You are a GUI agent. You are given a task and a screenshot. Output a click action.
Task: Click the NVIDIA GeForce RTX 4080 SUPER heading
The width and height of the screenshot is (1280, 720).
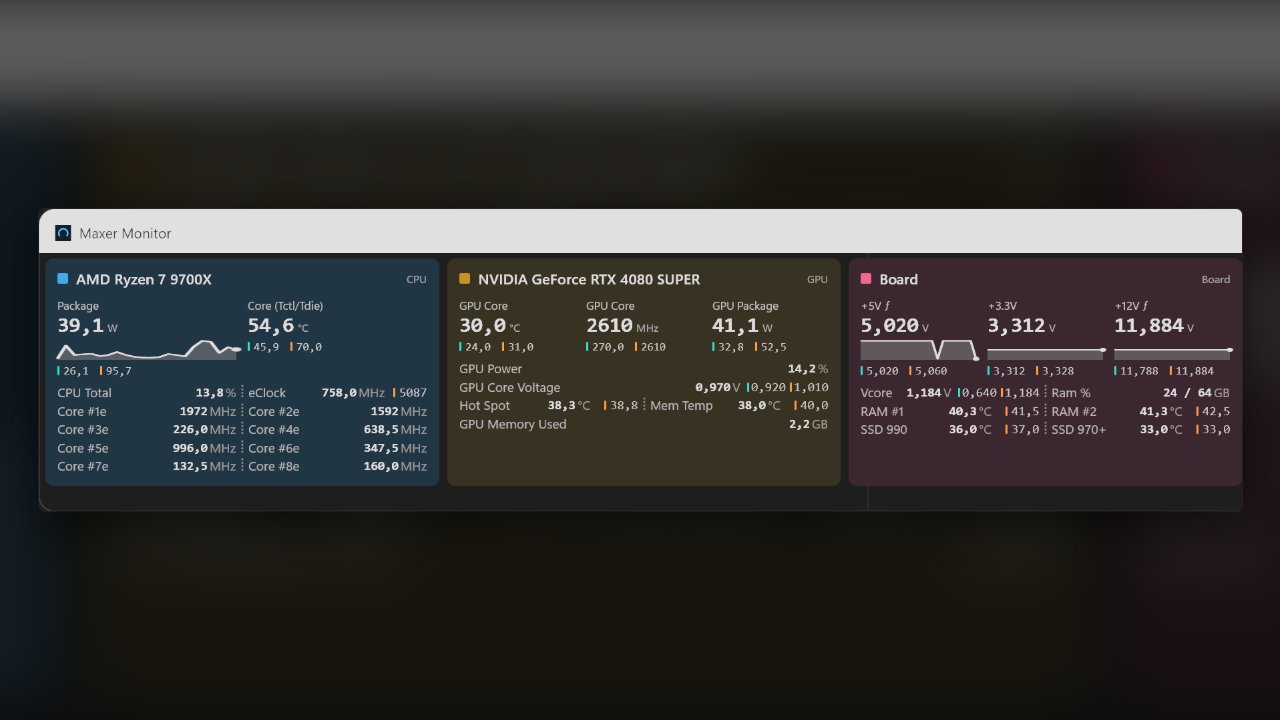click(589, 280)
